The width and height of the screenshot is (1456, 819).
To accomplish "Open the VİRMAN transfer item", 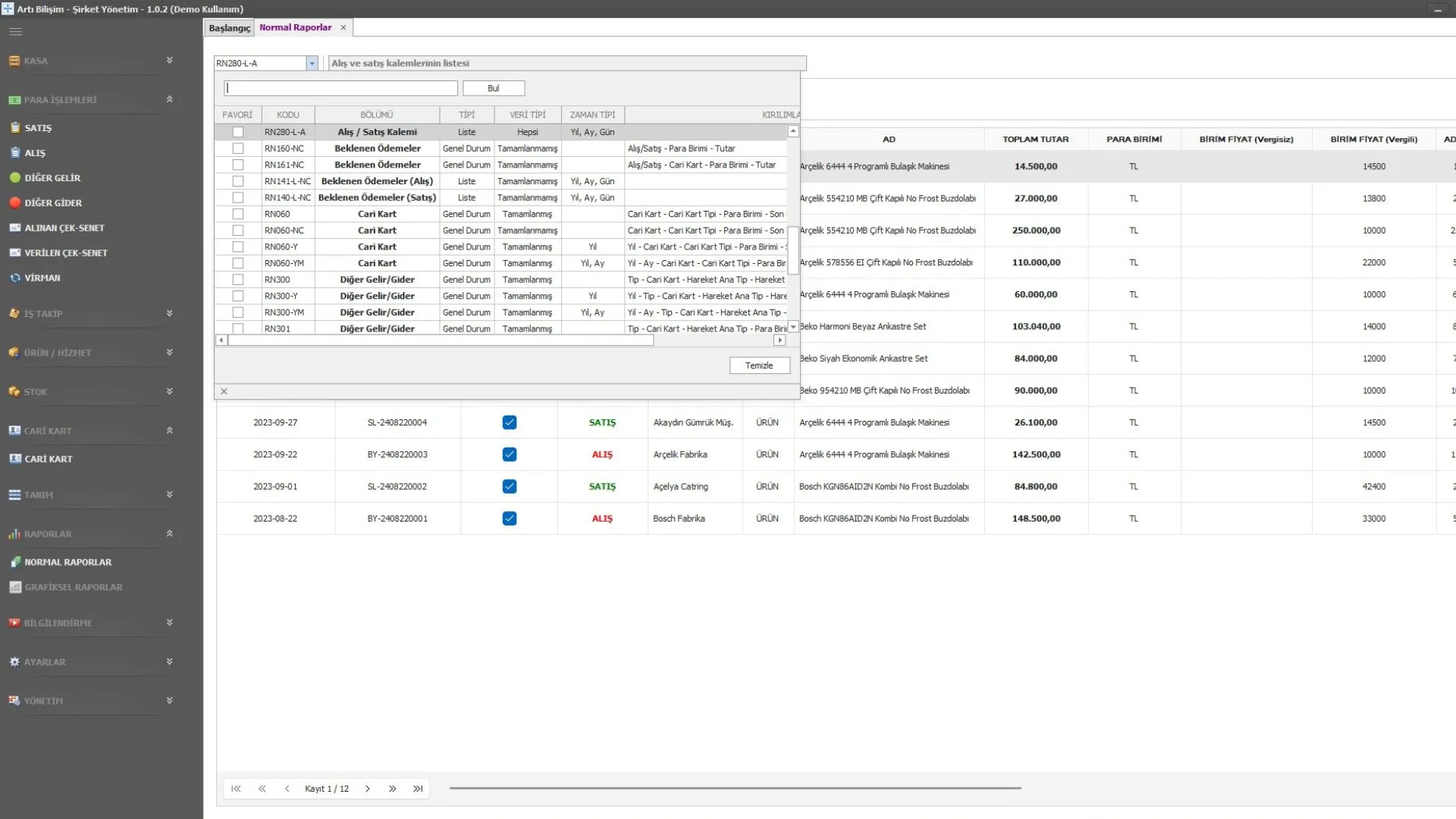I will [42, 278].
